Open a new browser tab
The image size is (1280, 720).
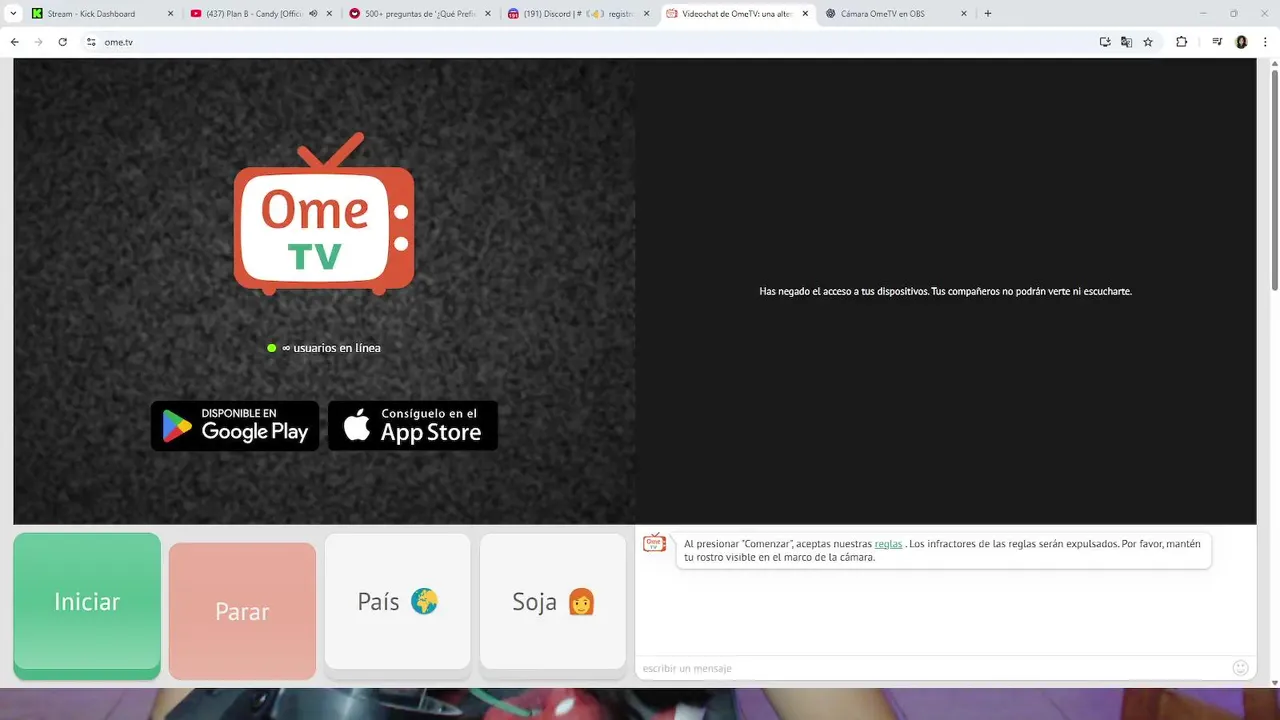pyautogui.click(x=988, y=14)
